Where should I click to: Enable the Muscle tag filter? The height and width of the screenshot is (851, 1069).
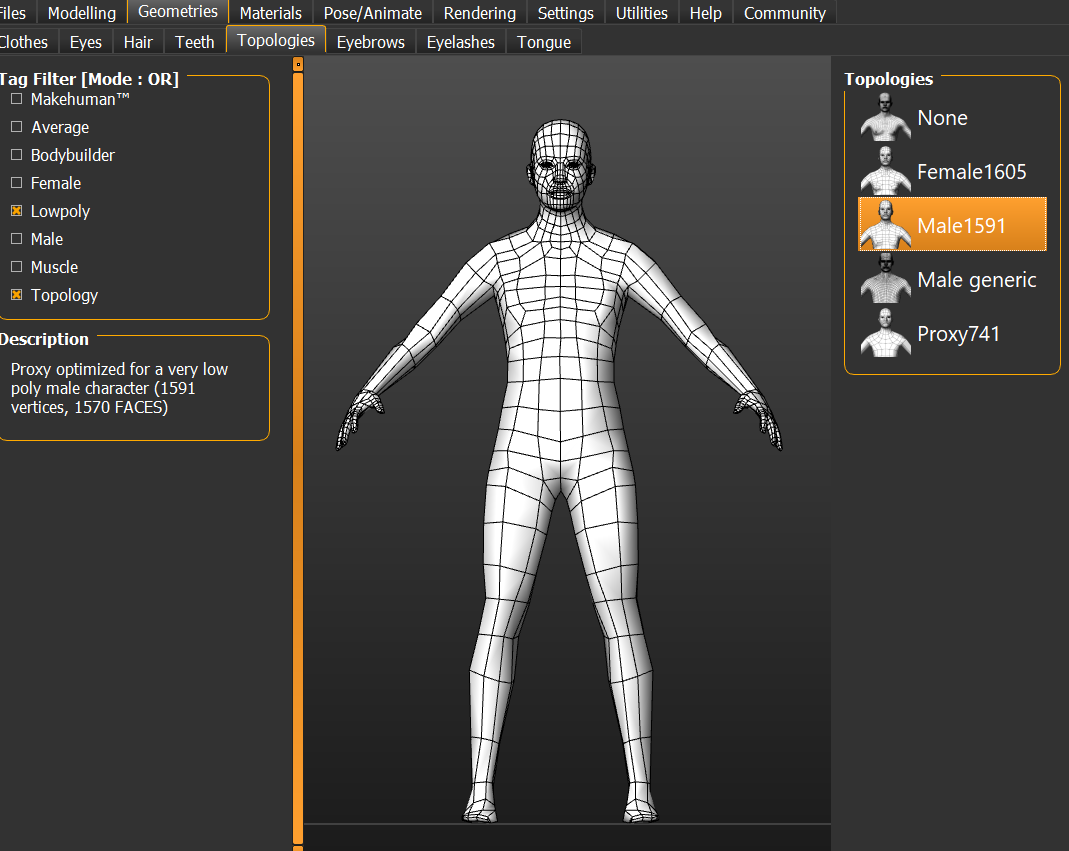pos(17,267)
